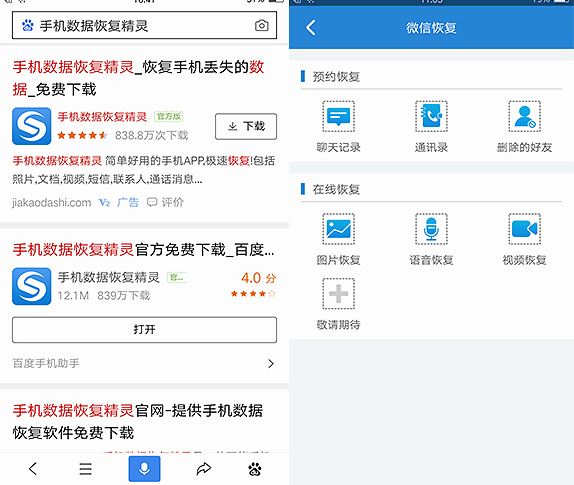Click the 广告 ad label
This screenshot has width=574, height=485.
tap(128, 202)
